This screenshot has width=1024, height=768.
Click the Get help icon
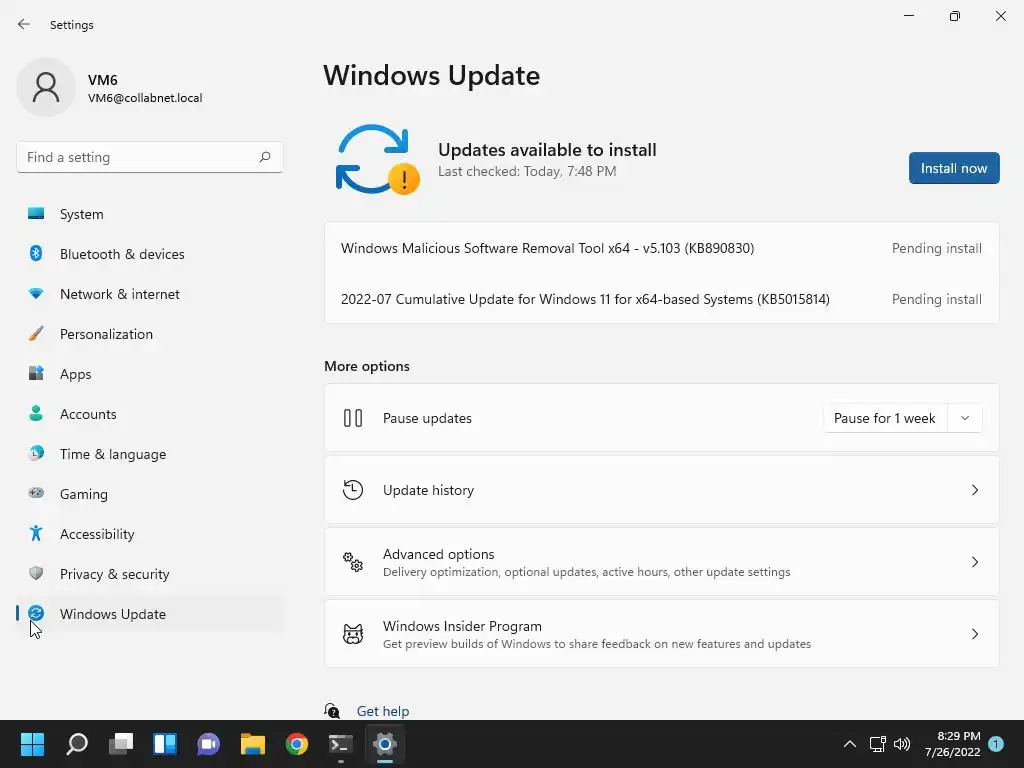(332, 711)
